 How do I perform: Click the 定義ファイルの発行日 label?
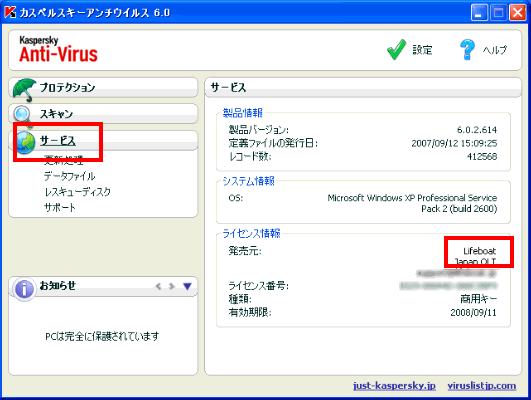click(273, 143)
